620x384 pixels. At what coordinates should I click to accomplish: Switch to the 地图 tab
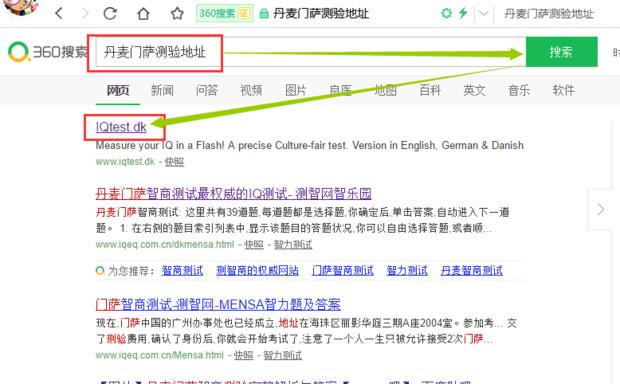[x=385, y=90]
